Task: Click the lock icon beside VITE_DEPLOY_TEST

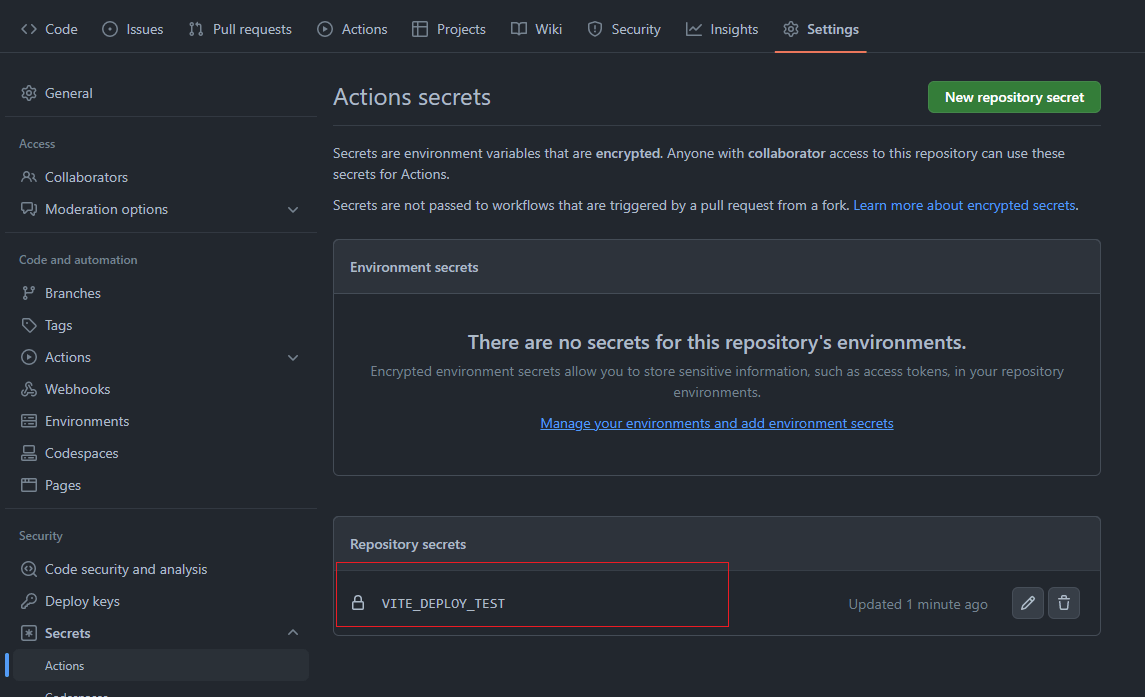Action: [358, 603]
